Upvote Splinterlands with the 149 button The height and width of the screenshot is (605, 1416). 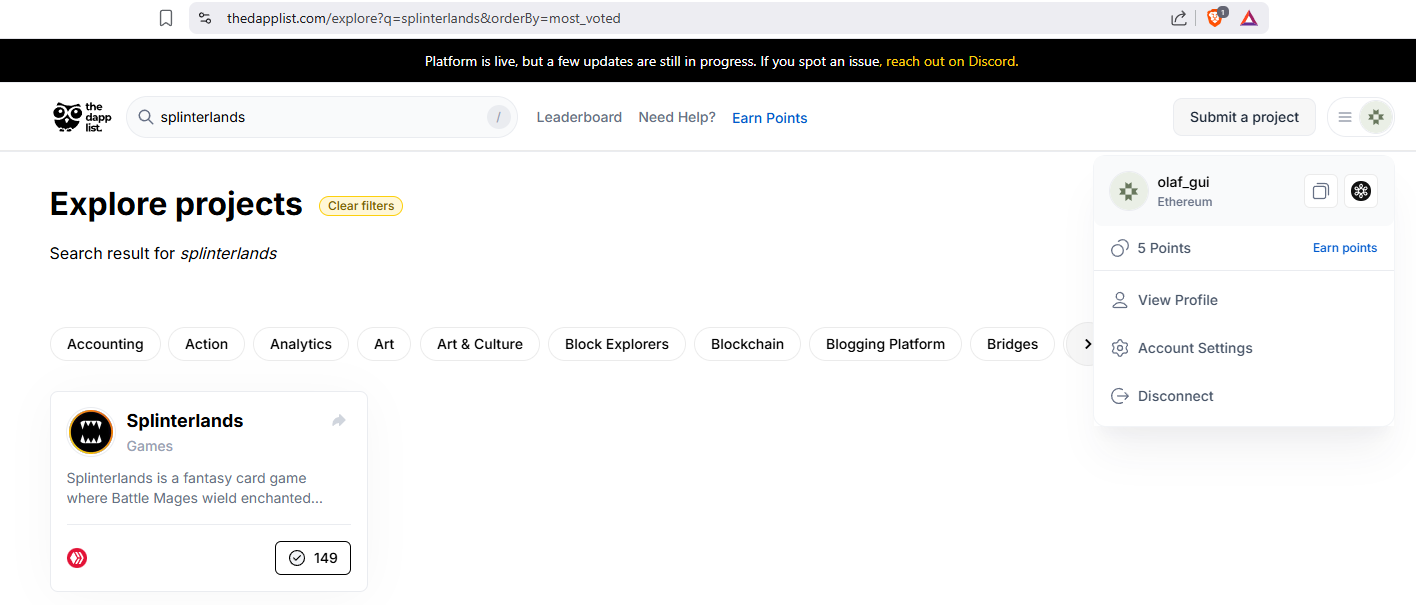313,558
